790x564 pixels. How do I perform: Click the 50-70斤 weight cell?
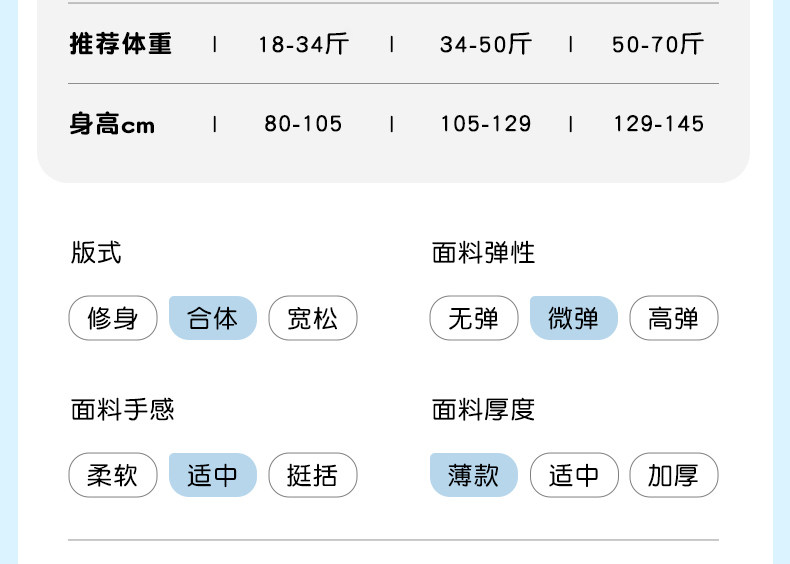coord(658,44)
